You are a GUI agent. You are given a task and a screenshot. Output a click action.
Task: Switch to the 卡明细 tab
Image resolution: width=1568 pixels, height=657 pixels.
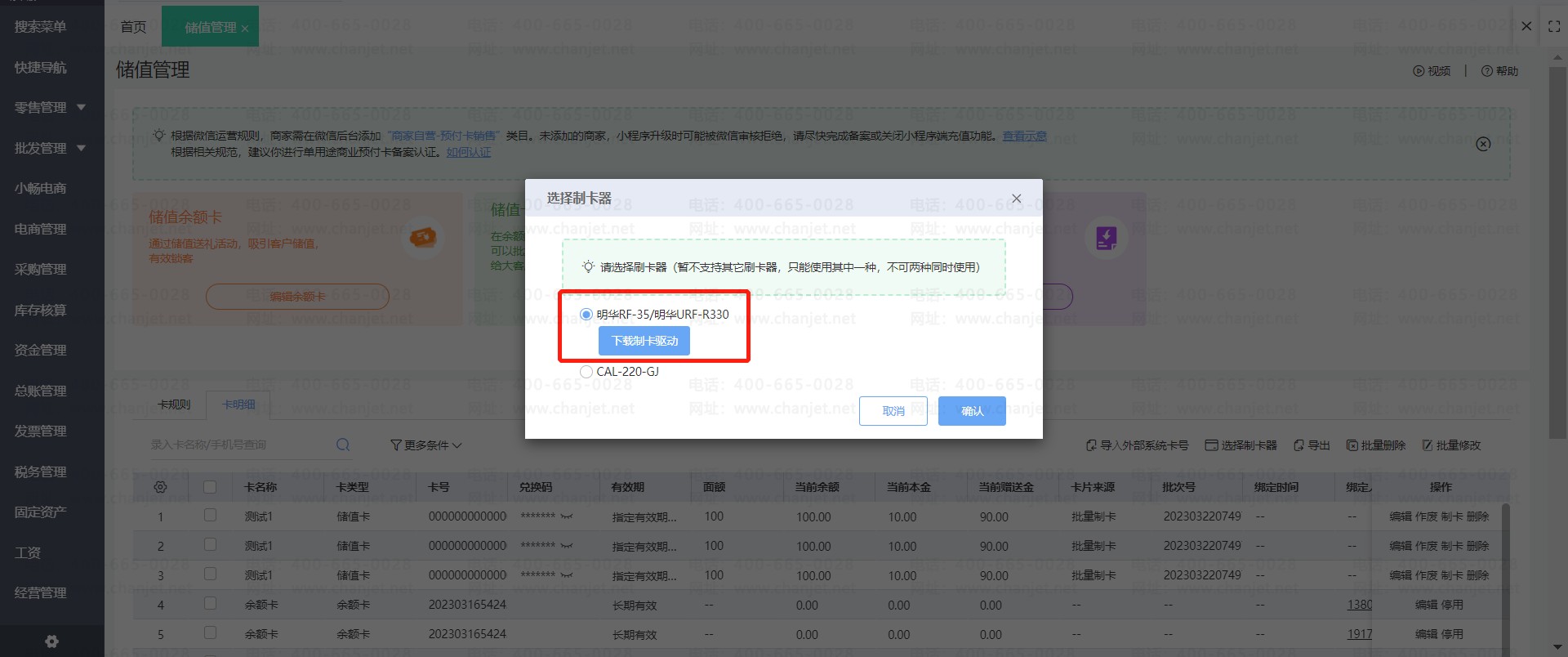coord(239,404)
